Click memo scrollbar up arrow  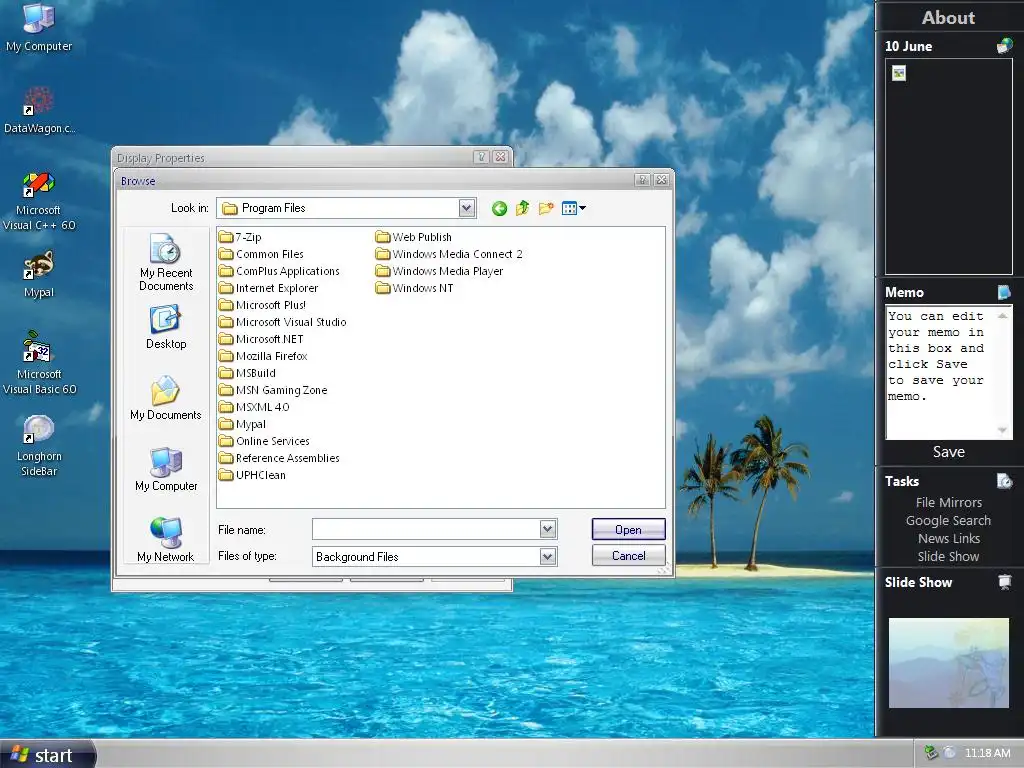[1002, 315]
